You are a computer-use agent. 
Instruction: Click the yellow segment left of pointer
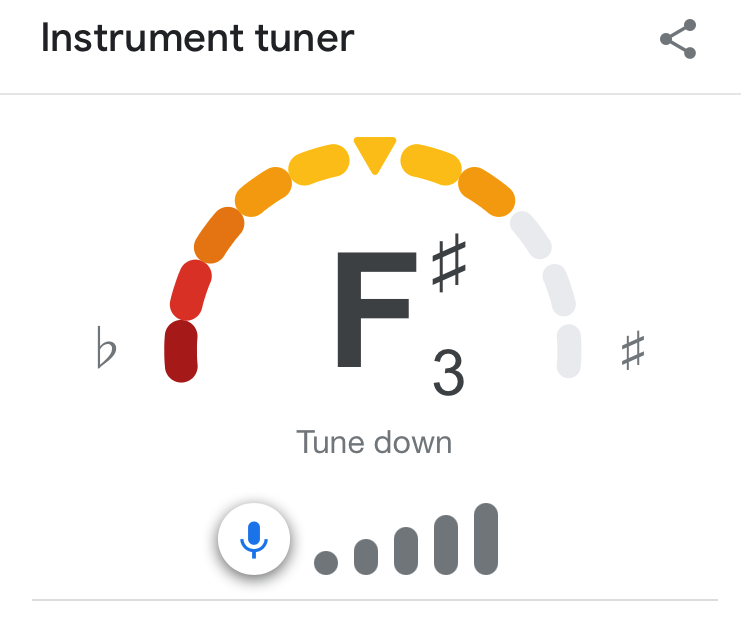pos(319,164)
